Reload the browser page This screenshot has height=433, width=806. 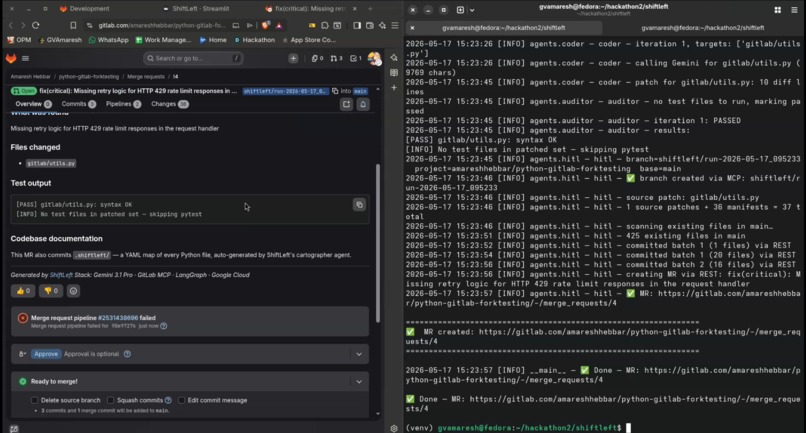point(35,25)
